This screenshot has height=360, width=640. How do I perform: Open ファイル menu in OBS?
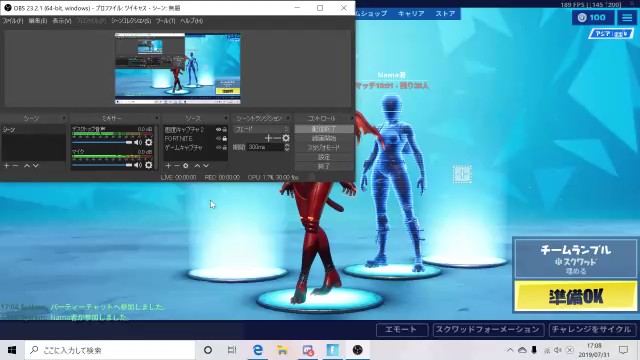point(13,21)
